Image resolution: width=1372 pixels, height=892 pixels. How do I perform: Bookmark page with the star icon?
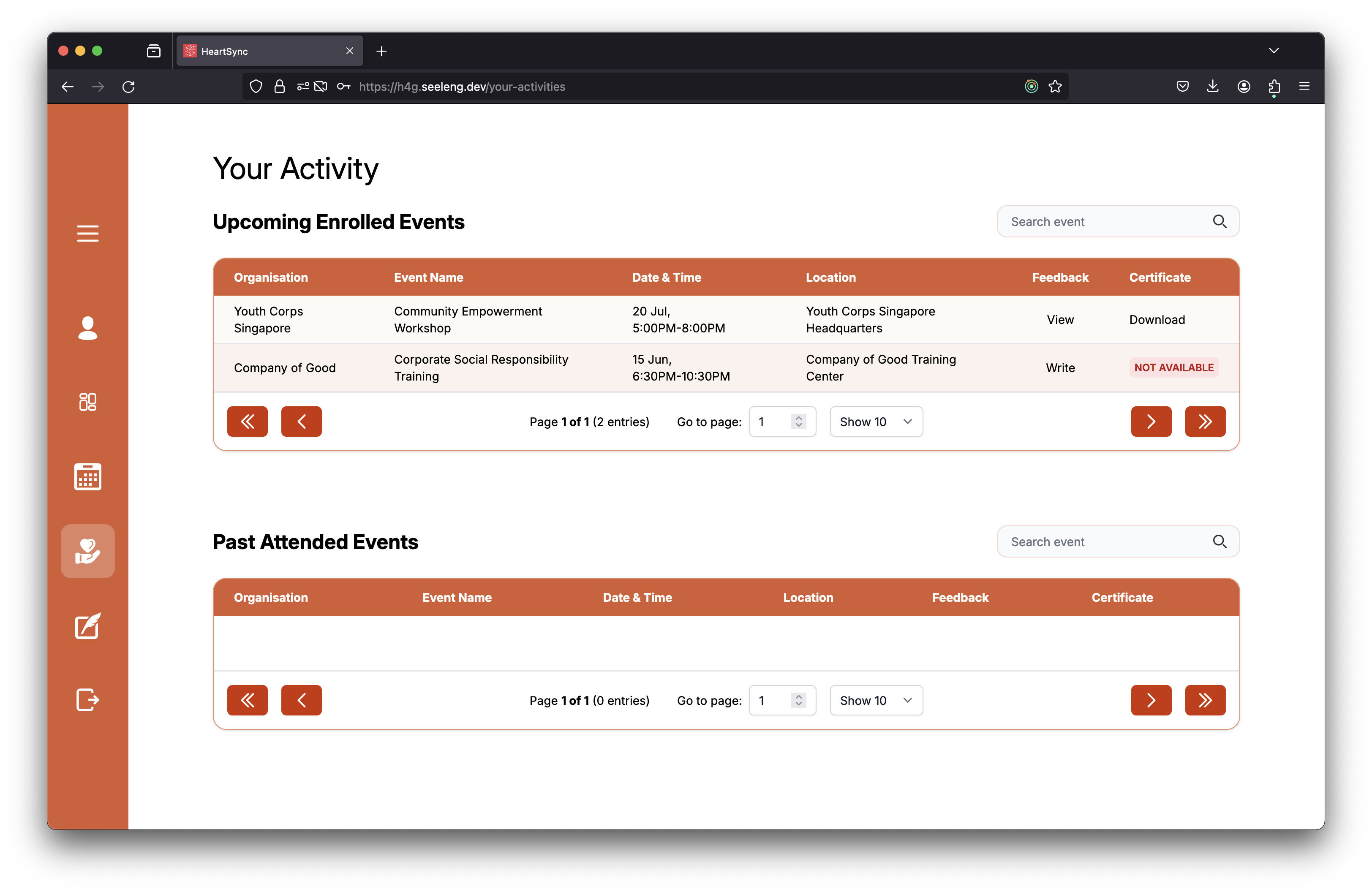[x=1055, y=87]
